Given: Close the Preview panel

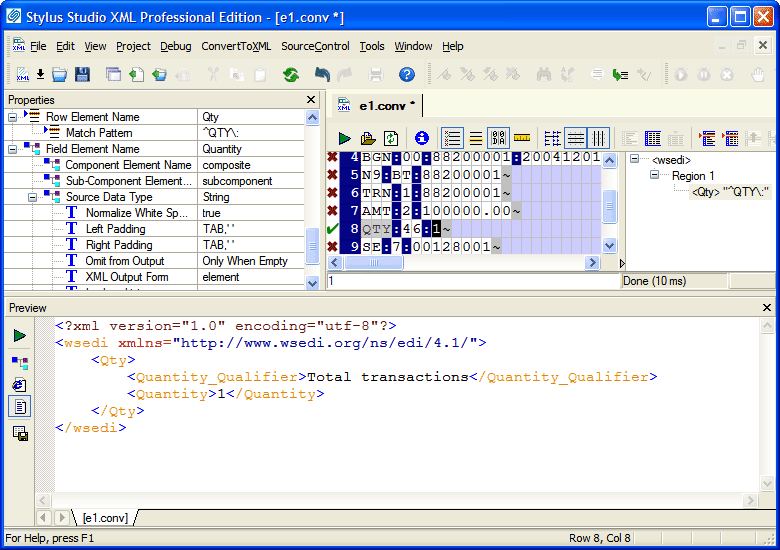Looking at the screenshot, I should (x=767, y=308).
